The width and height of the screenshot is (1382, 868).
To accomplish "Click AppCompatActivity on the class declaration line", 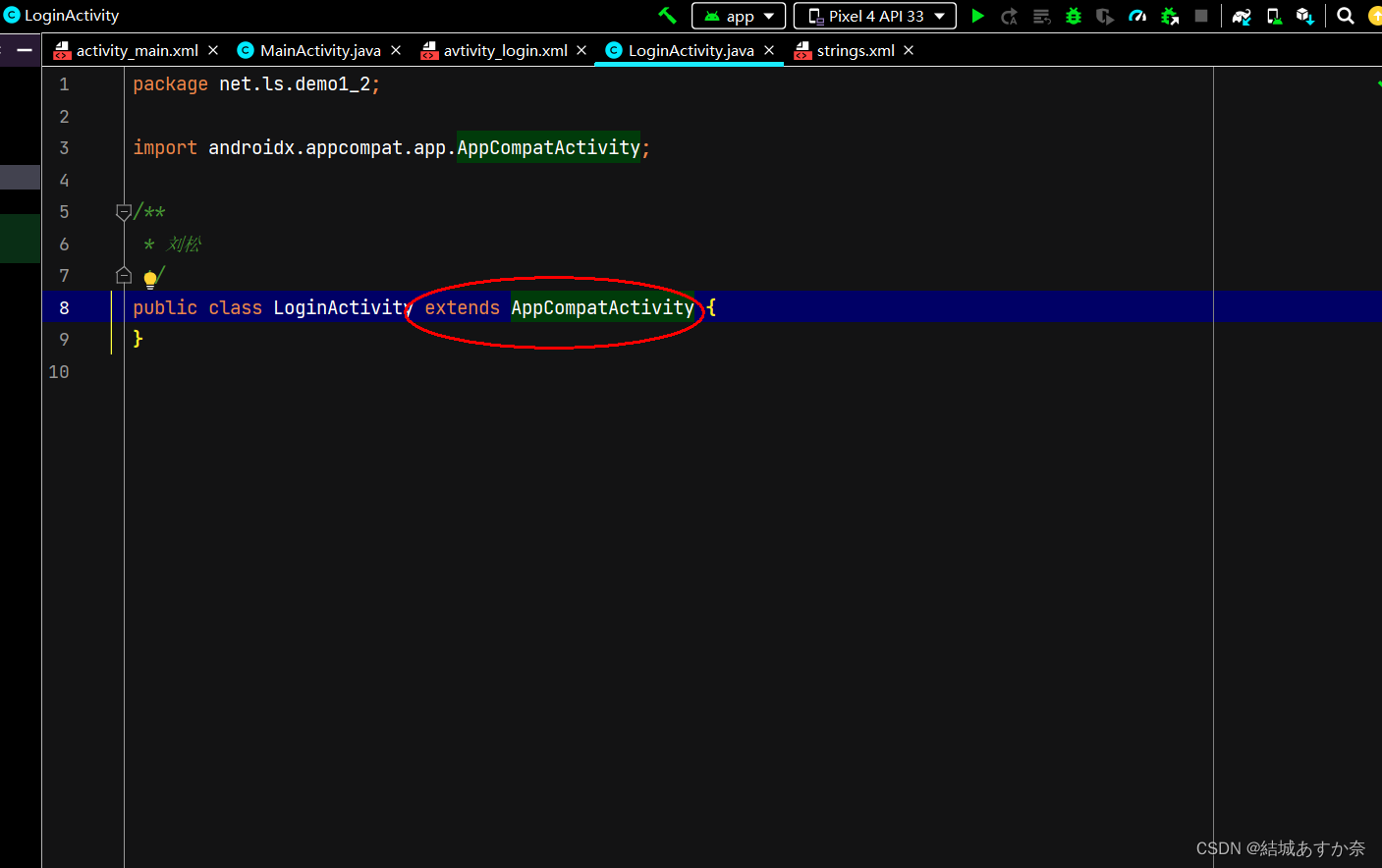I will click(602, 307).
